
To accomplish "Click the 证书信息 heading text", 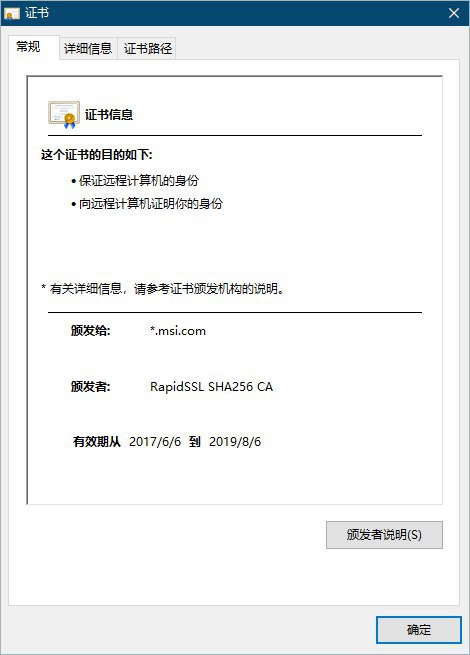I will click(x=109, y=114).
